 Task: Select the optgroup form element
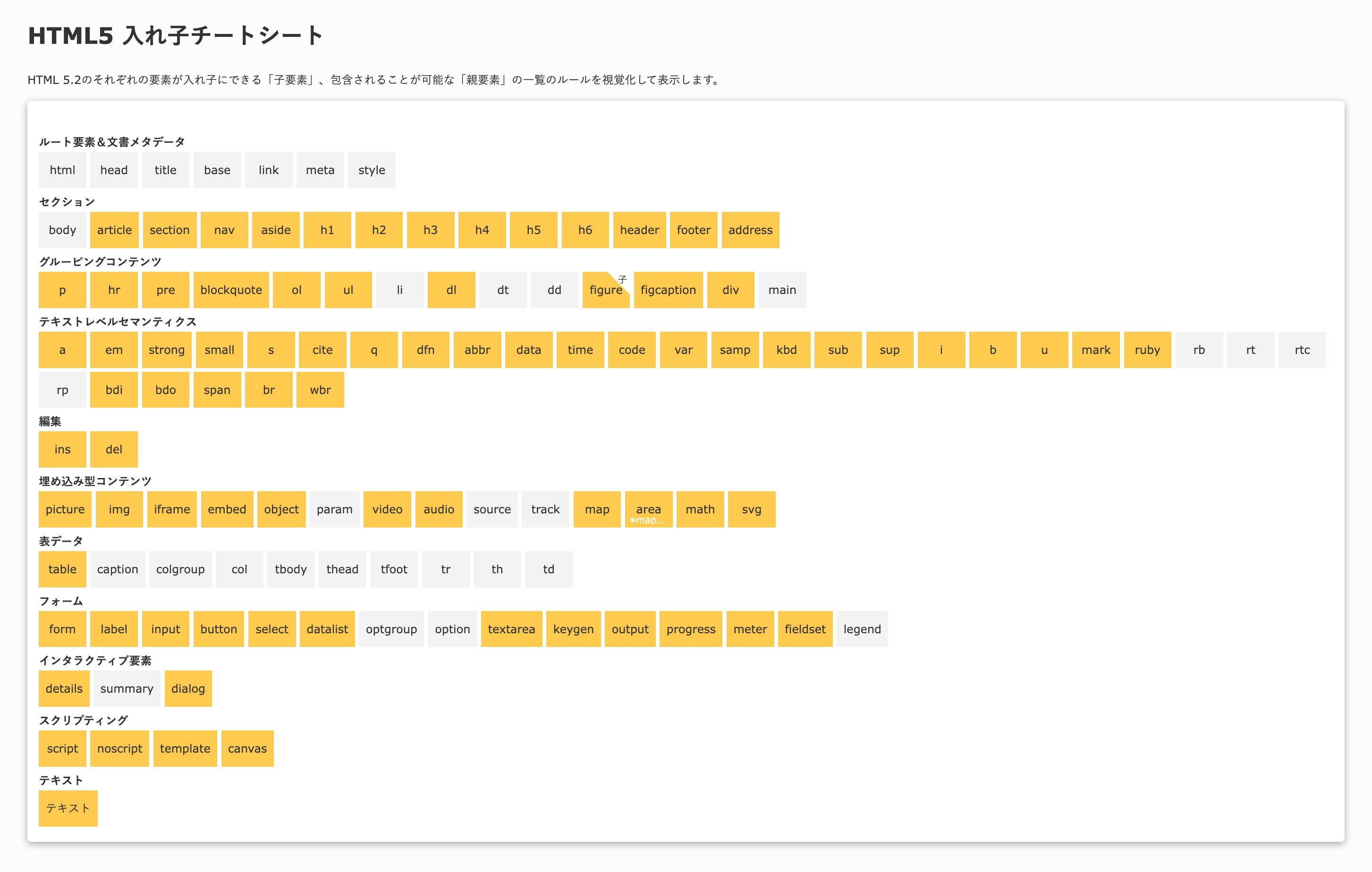pyautogui.click(x=391, y=629)
